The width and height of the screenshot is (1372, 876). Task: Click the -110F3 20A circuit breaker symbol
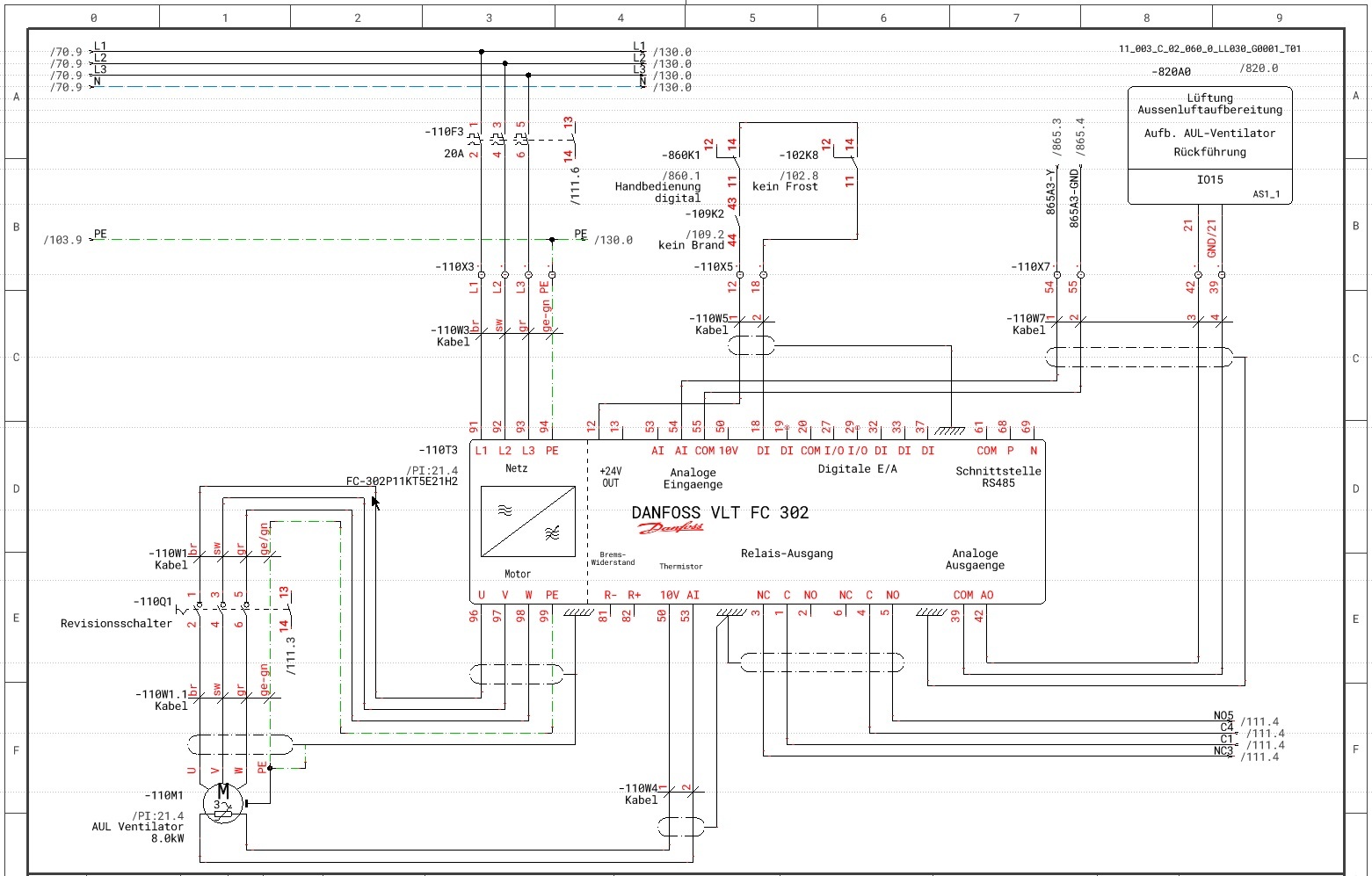(x=497, y=139)
